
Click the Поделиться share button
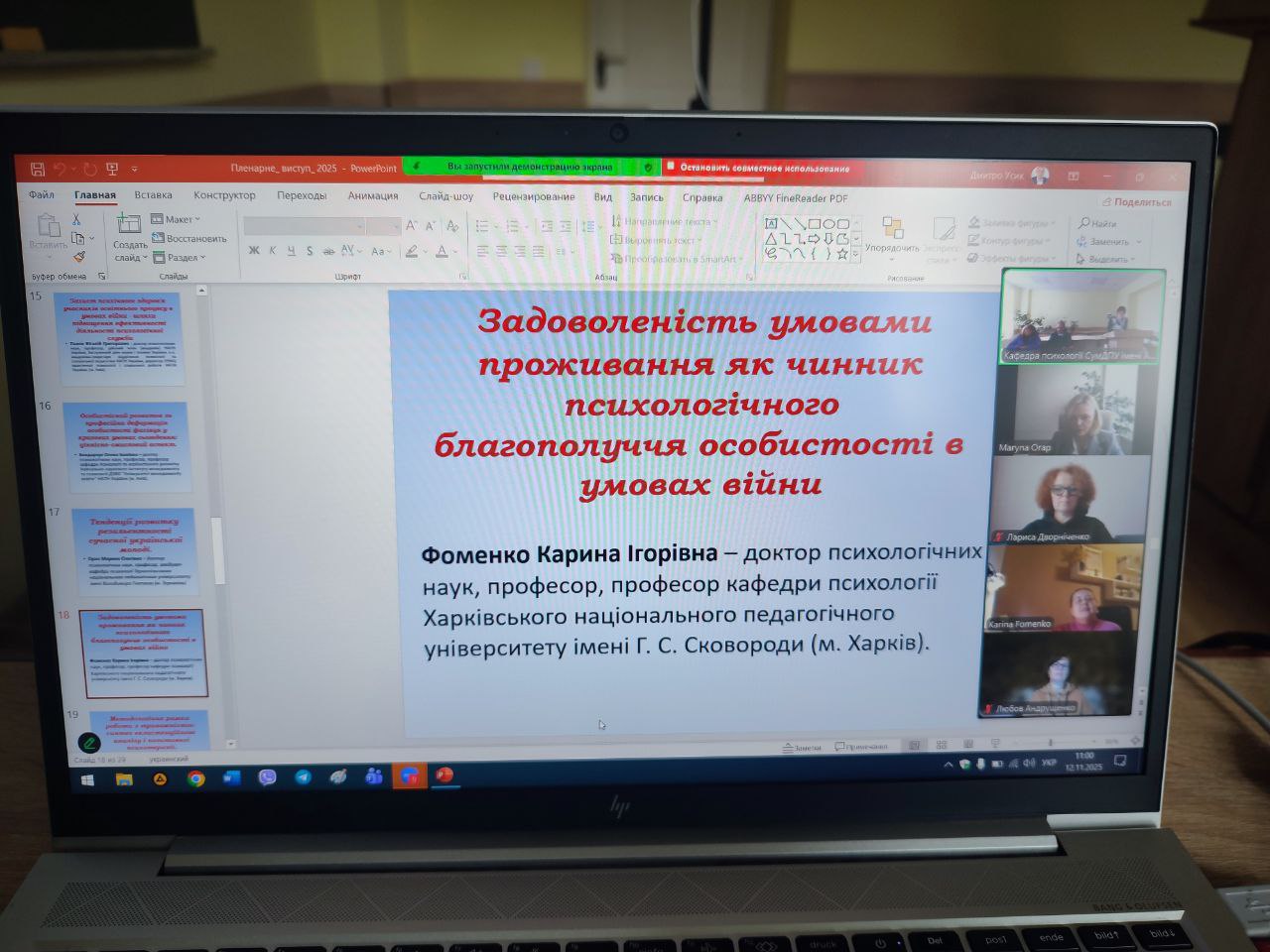(1136, 202)
